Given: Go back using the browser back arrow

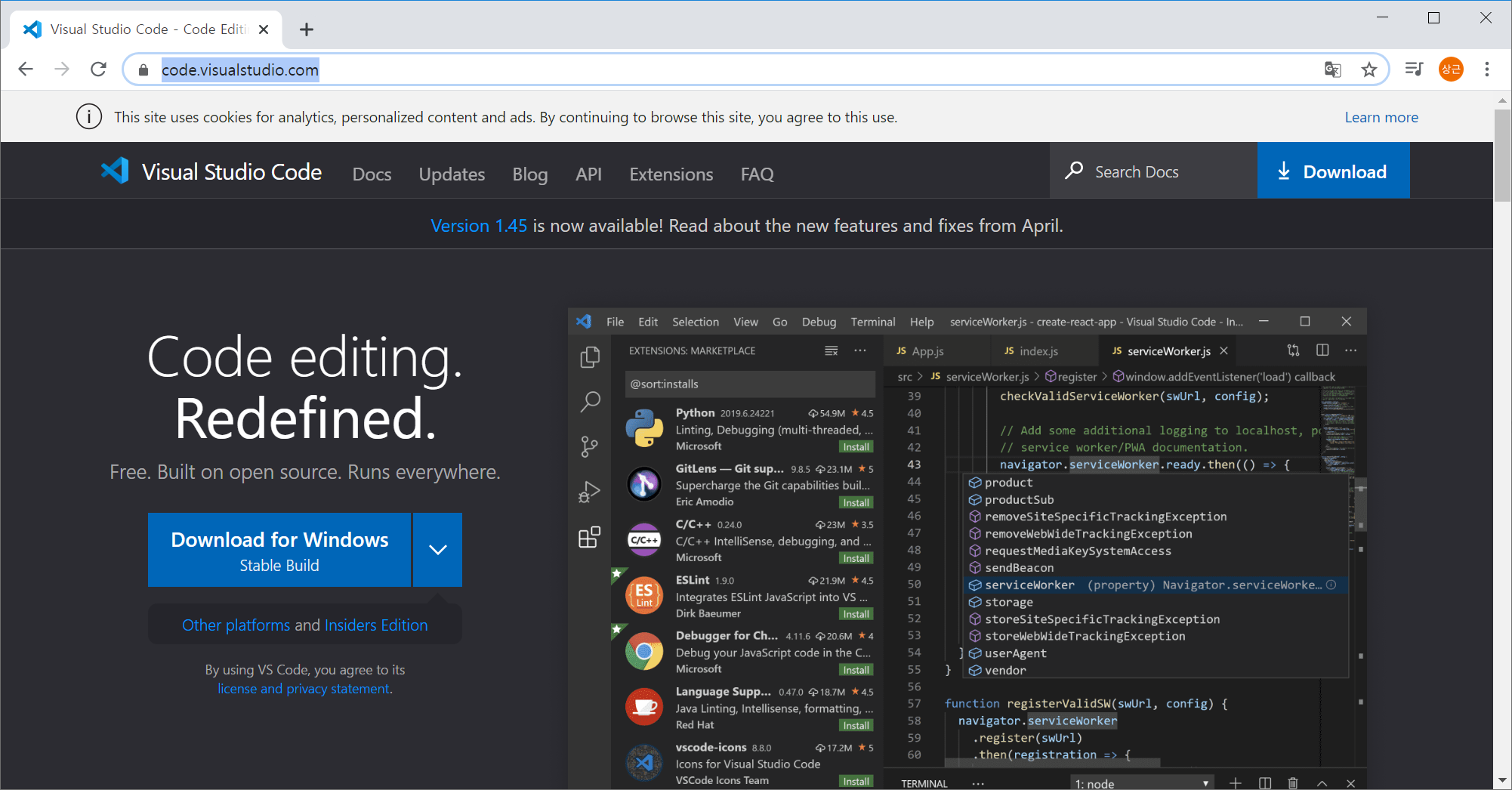Looking at the screenshot, I should coord(26,69).
